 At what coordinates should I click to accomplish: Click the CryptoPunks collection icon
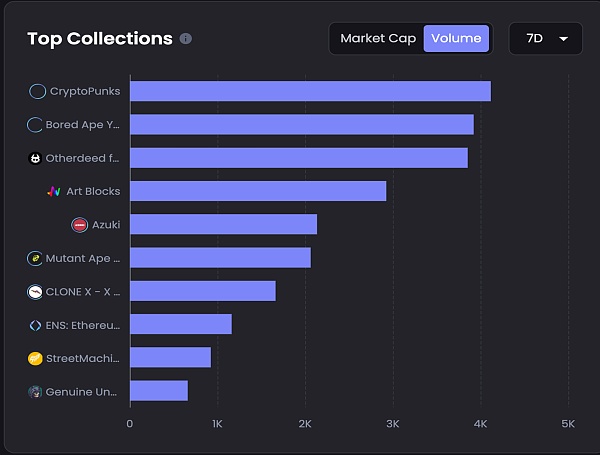click(38, 91)
